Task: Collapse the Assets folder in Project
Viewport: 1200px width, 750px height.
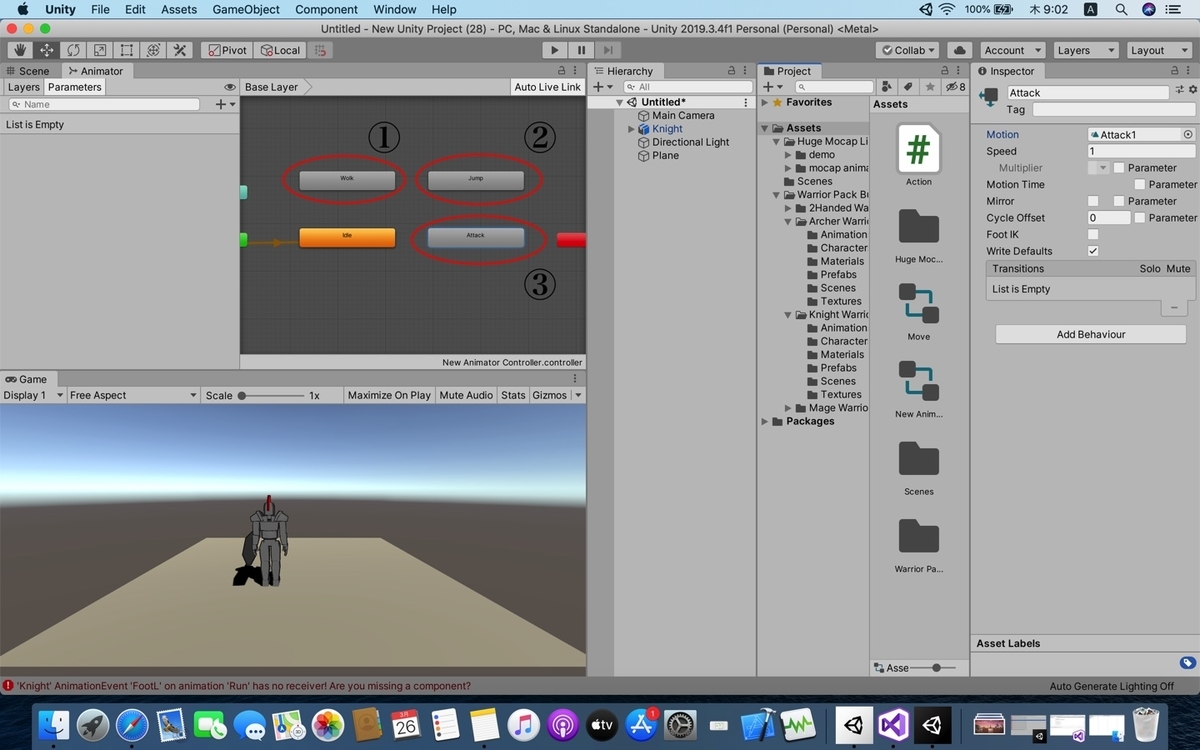Action: pos(765,128)
